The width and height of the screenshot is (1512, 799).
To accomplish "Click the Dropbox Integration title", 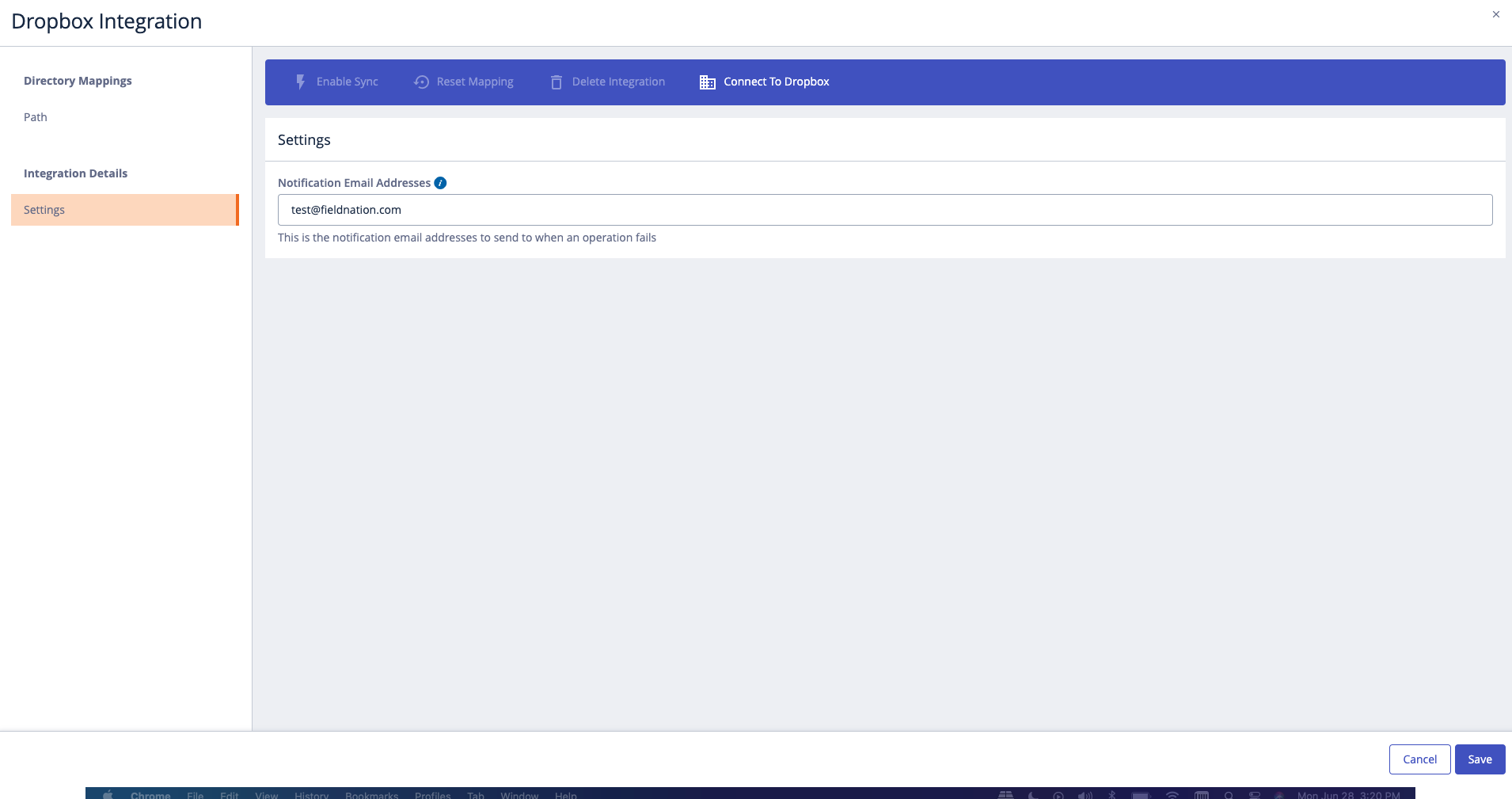I will click(107, 21).
